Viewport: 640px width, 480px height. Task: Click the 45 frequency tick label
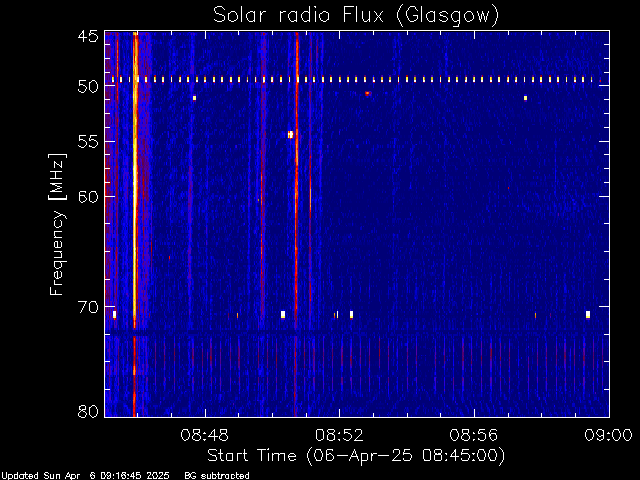click(88, 36)
